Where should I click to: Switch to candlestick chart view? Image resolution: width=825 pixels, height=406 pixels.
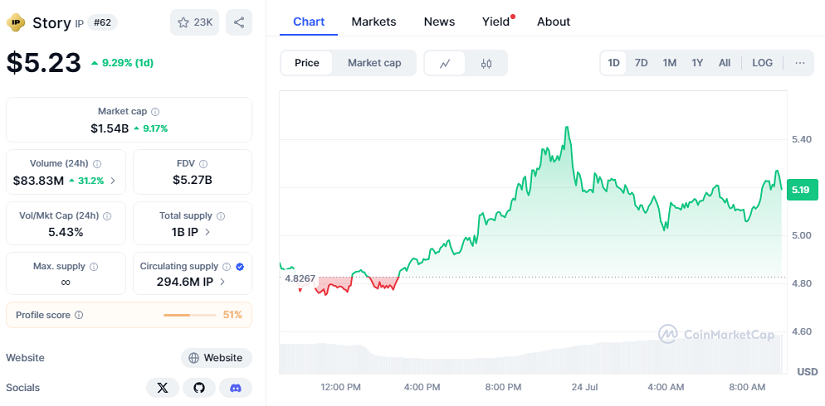pyautogui.click(x=486, y=63)
